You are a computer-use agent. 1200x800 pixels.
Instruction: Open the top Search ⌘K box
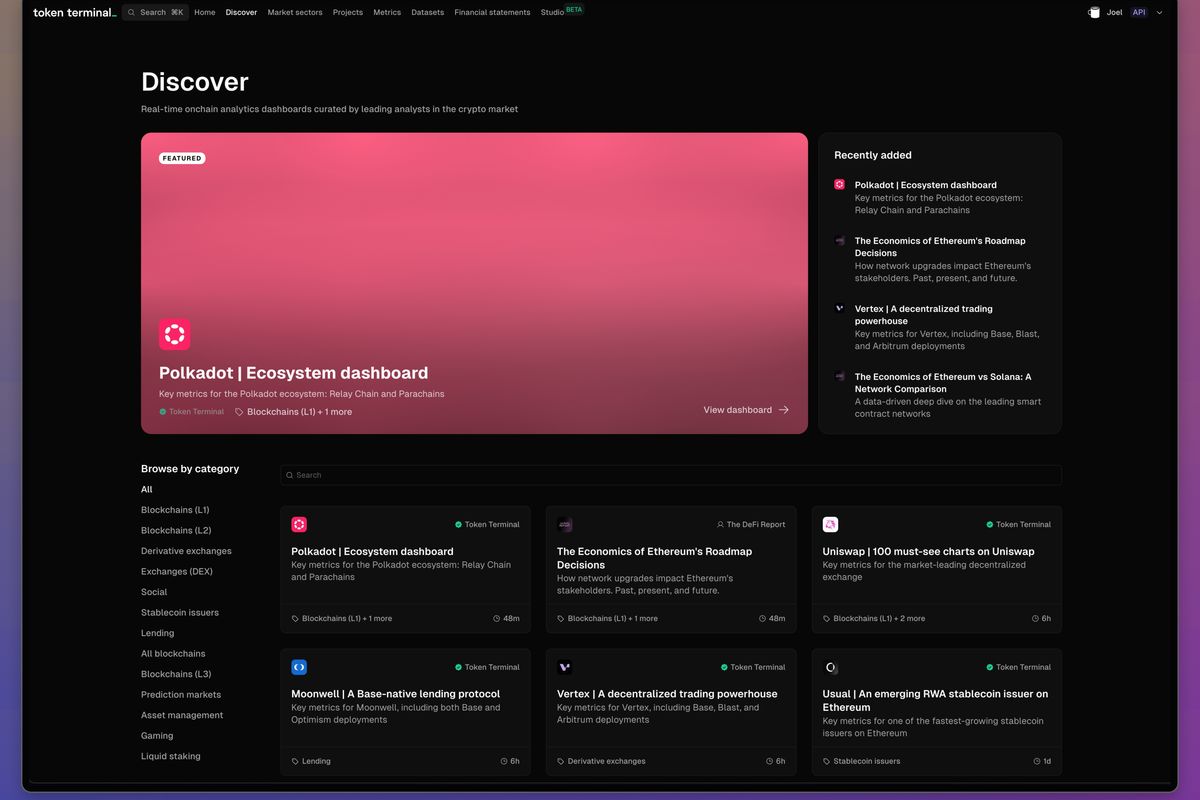[x=155, y=13]
